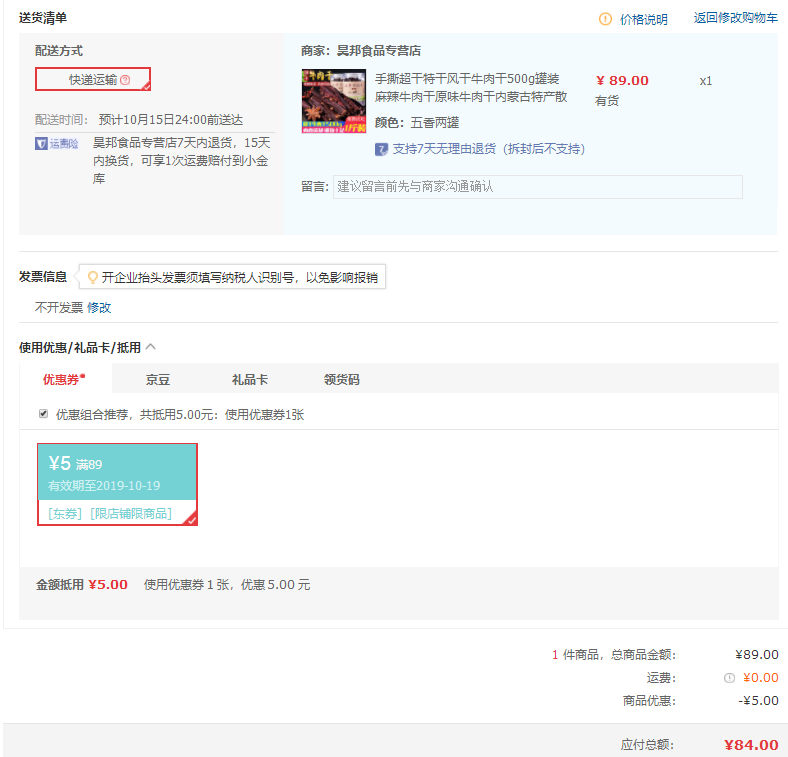Screen dimensions: 788x757
Task: Focus the 留言 message input field
Action: coord(538,186)
